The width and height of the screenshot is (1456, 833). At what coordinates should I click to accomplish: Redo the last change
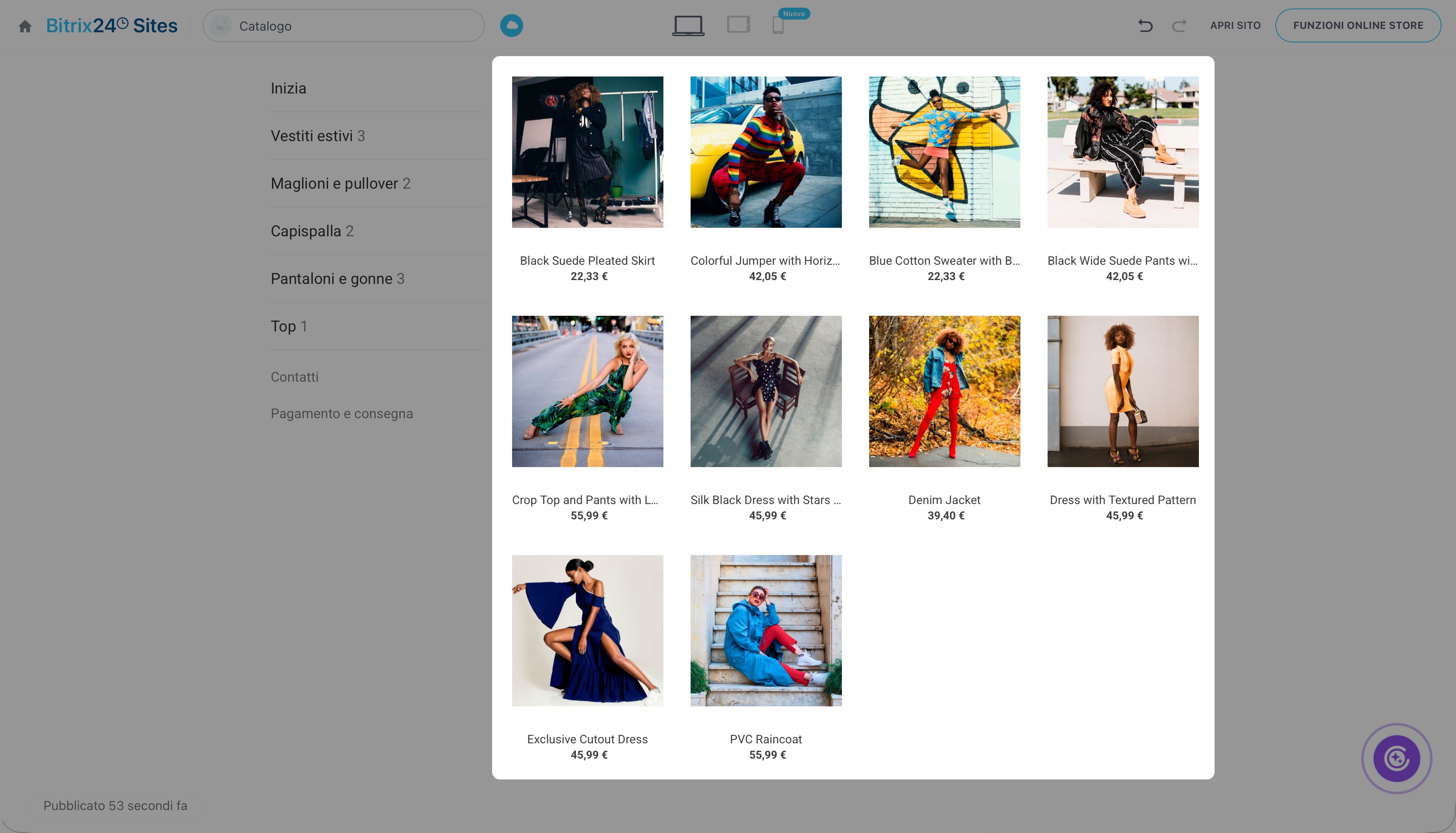pos(1179,26)
